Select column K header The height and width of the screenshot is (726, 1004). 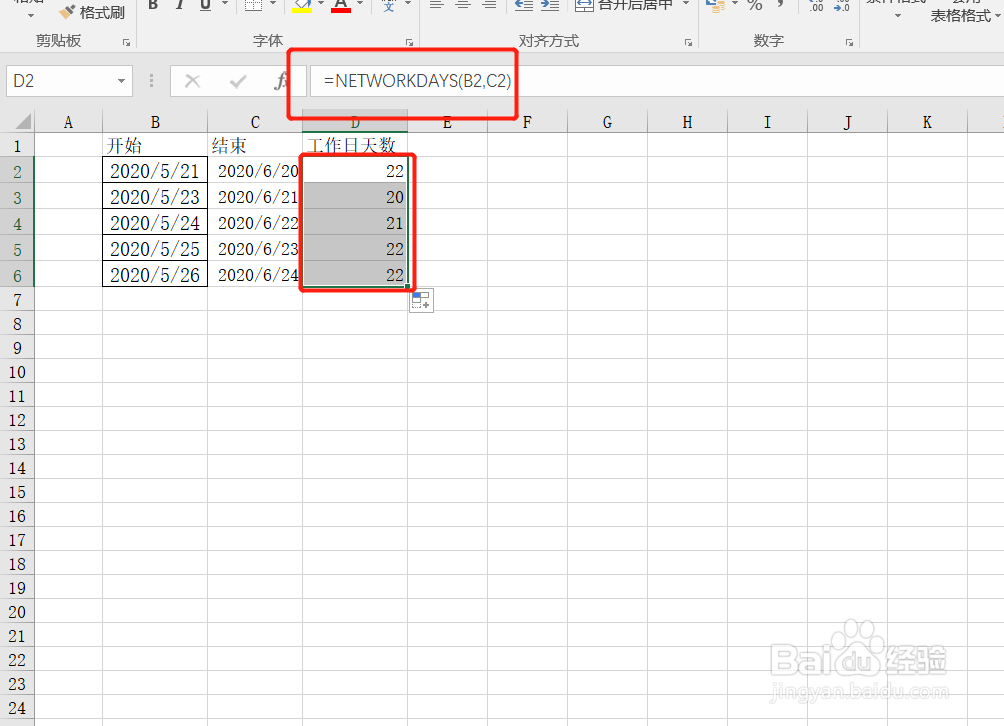pyautogui.click(x=927, y=122)
